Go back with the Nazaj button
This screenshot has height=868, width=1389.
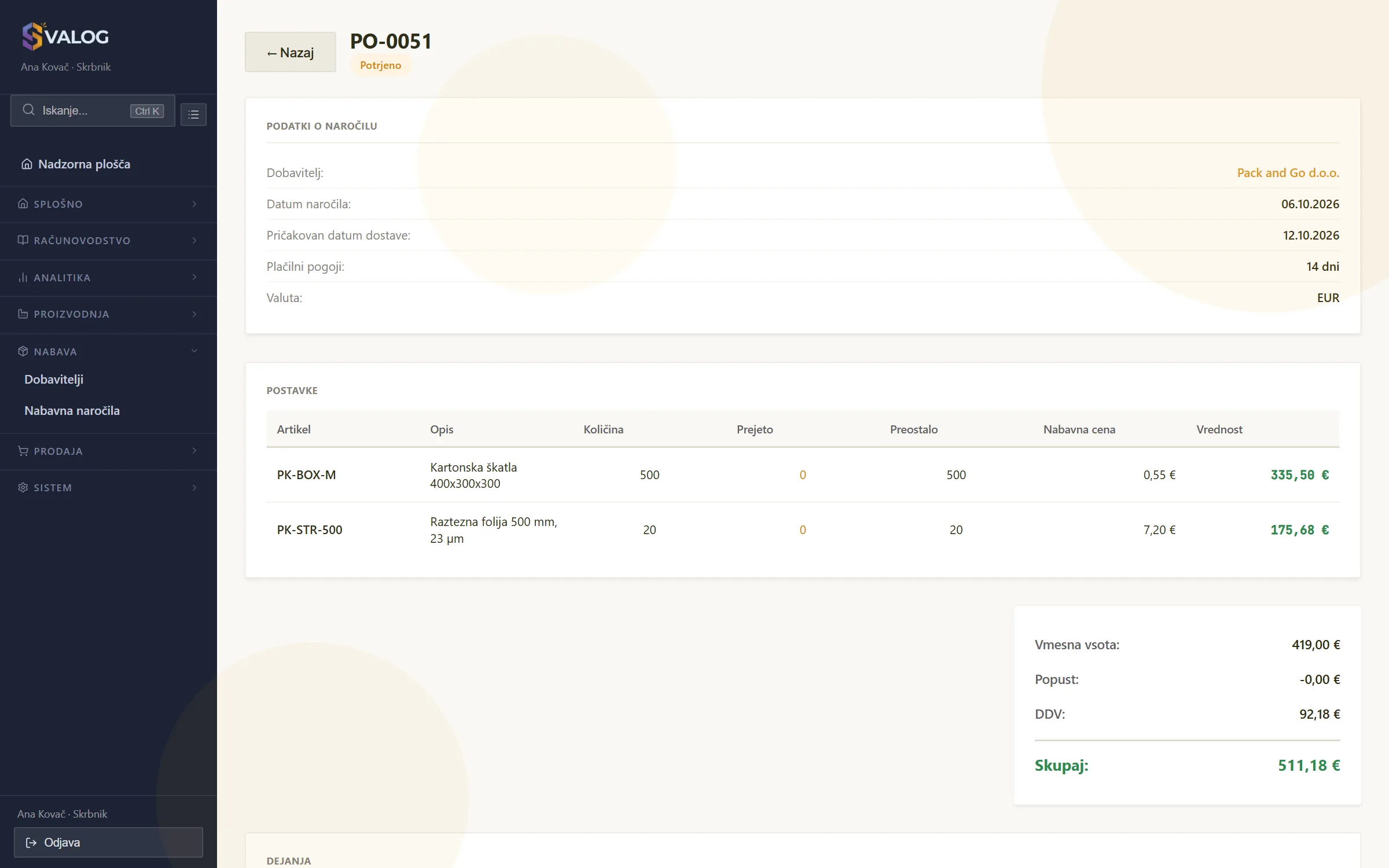(x=291, y=52)
